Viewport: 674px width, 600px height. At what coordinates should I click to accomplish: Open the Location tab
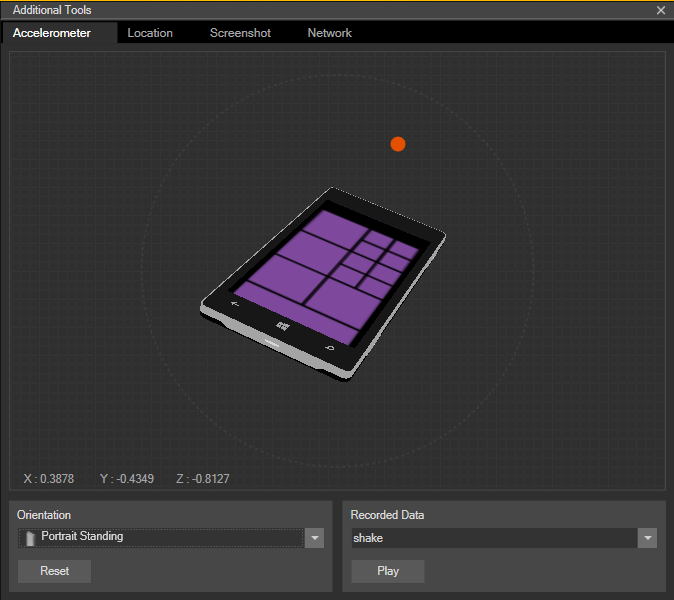(150, 33)
